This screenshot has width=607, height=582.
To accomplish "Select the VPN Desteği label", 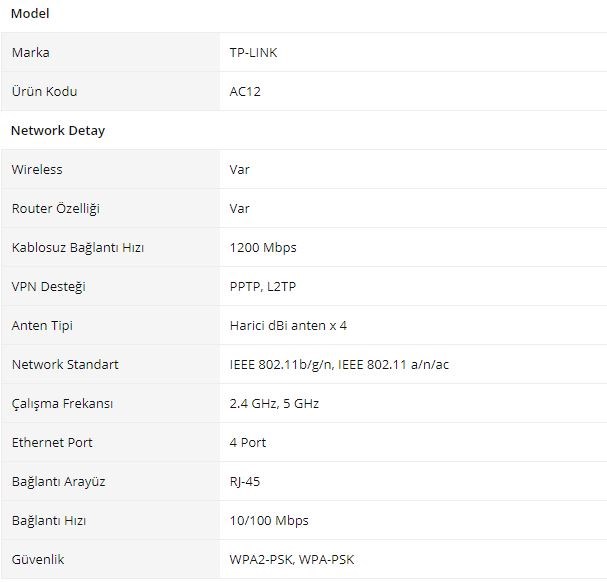I will click(49, 287).
